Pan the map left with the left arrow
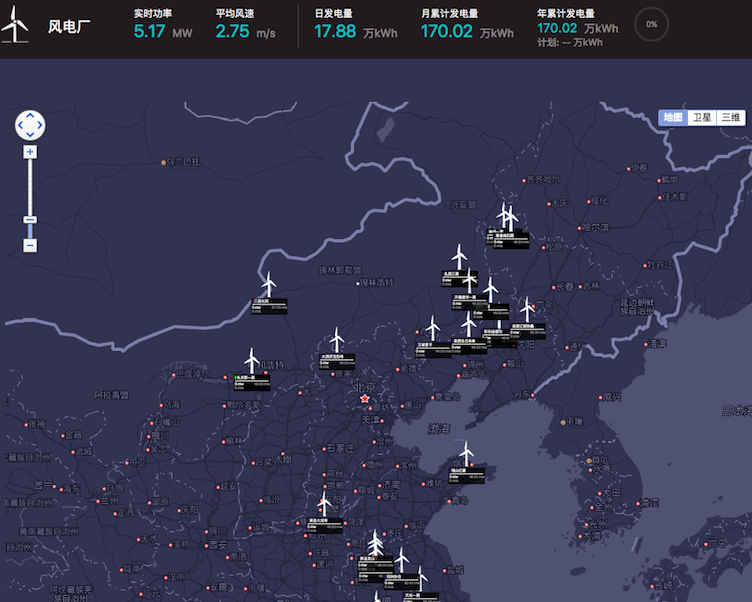 [21, 125]
